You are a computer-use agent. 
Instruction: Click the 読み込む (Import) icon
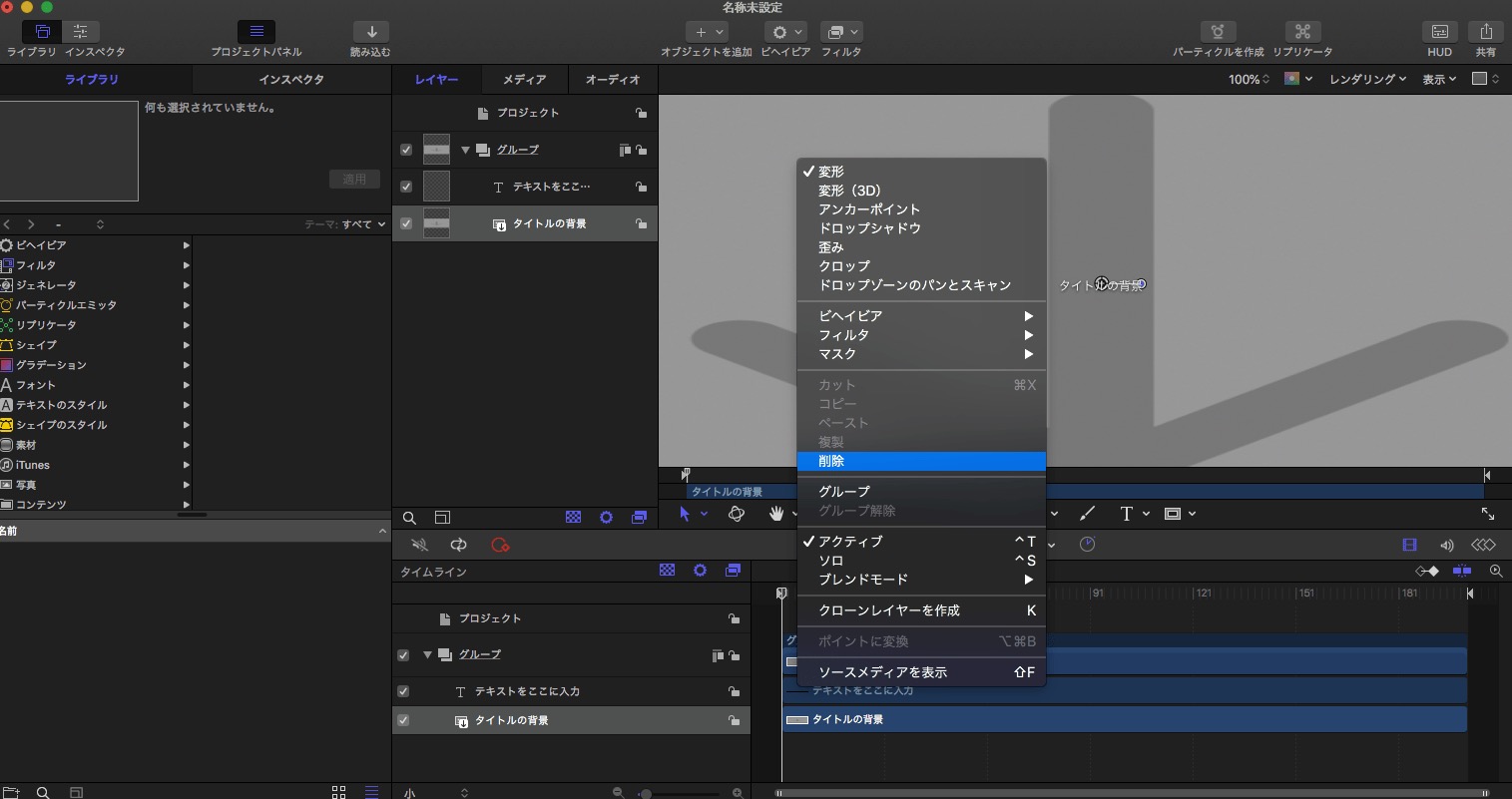(371, 32)
